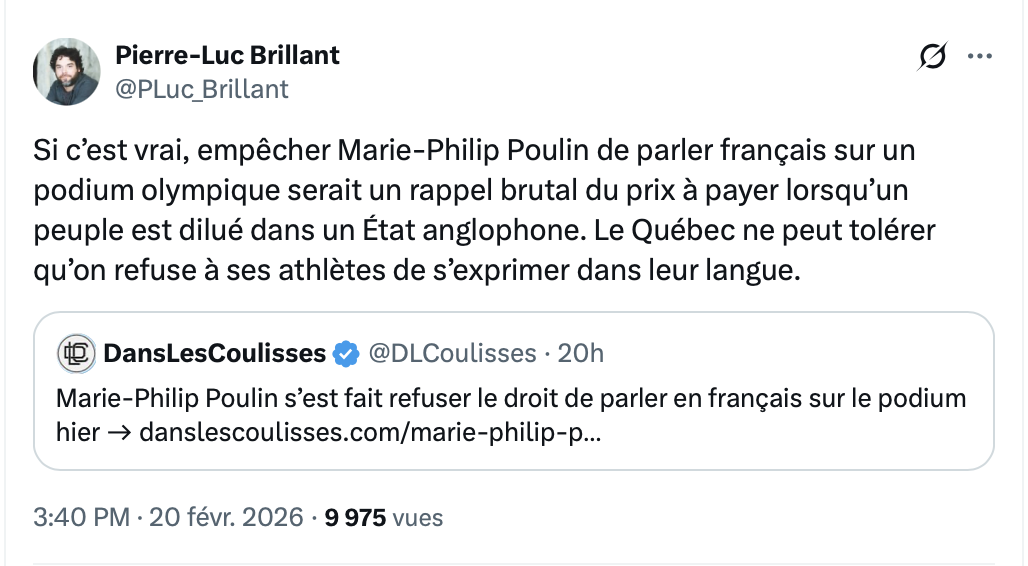Open the danslescoulisses.com article link
Viewport: 1028px width, 566px height.
point(370,434)
